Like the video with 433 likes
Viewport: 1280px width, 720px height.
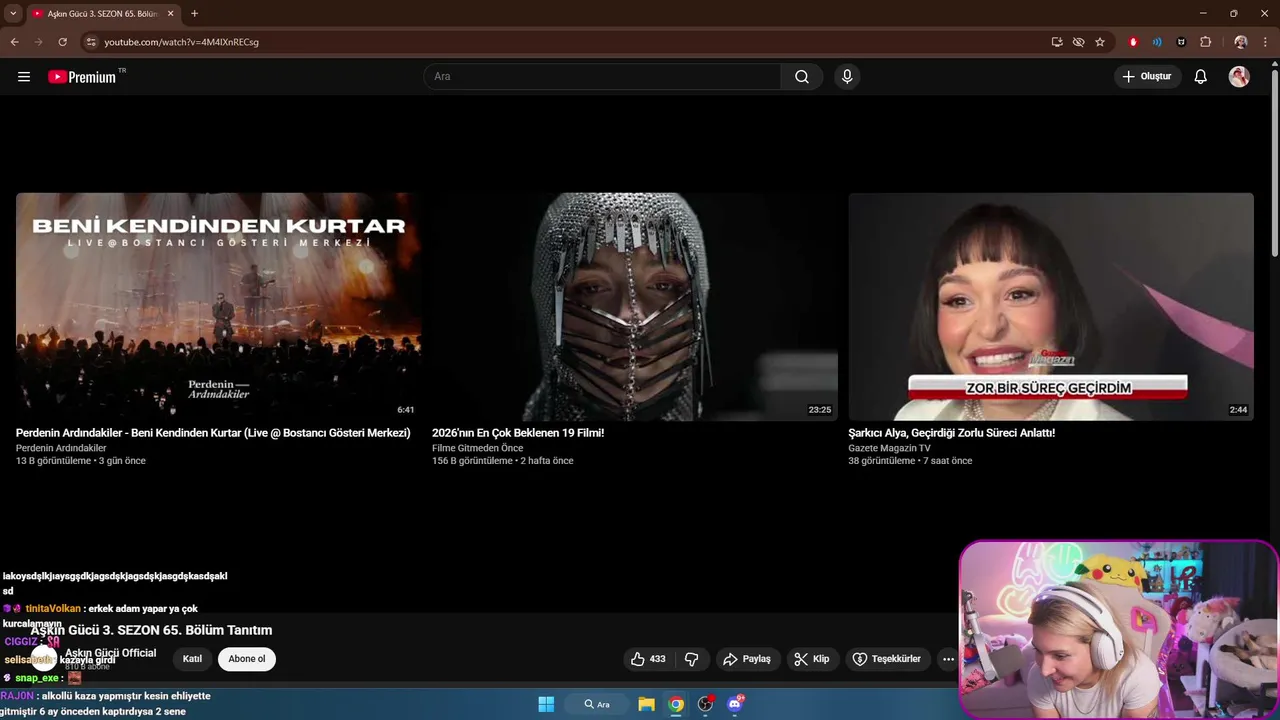coord(648,659)
